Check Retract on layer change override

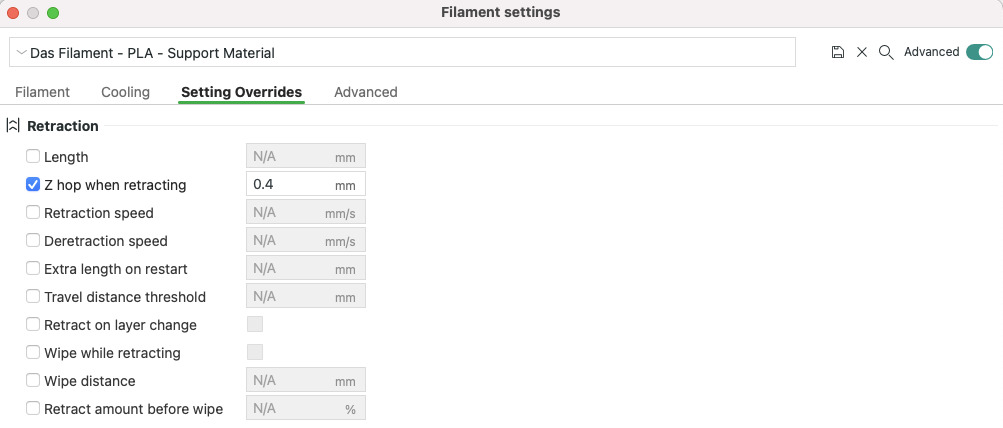coord(33,324)
